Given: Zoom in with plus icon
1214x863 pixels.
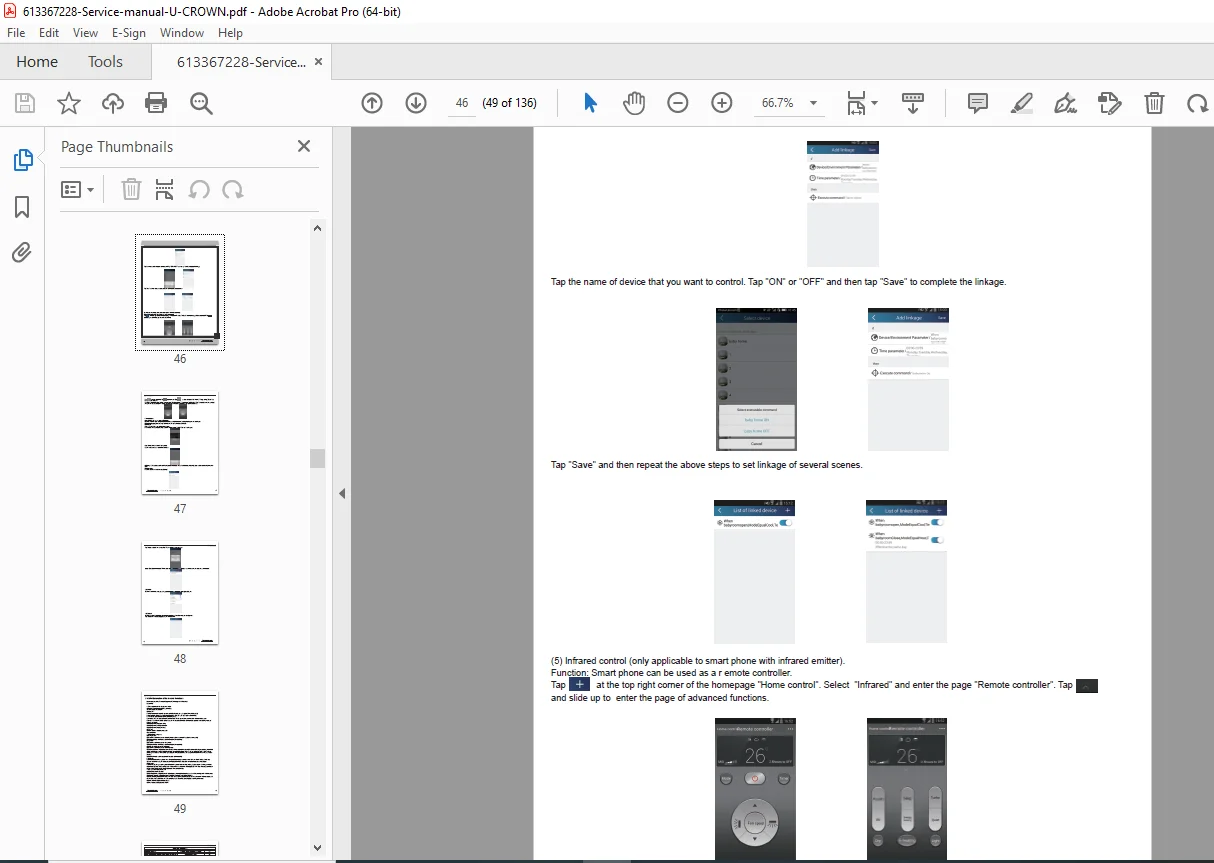Looking at the screenshot, I should pos(722,103).
